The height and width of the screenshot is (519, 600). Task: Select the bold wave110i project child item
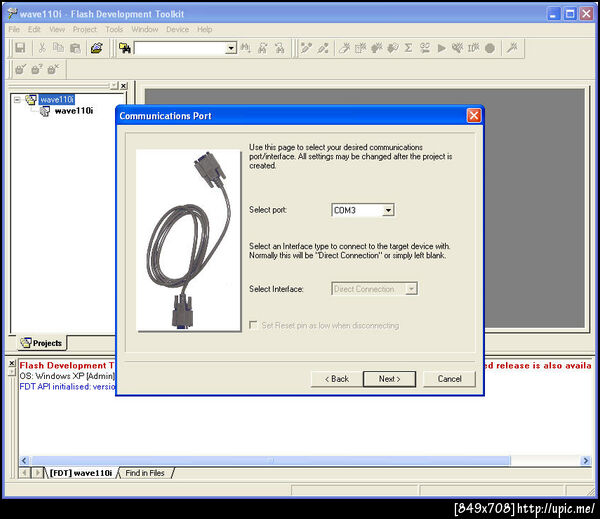point(73,111)
